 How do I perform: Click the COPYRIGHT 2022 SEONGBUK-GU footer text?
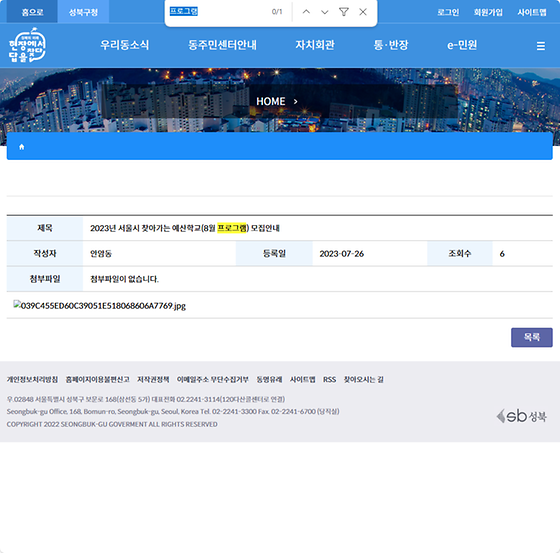(x=112, y=424)
